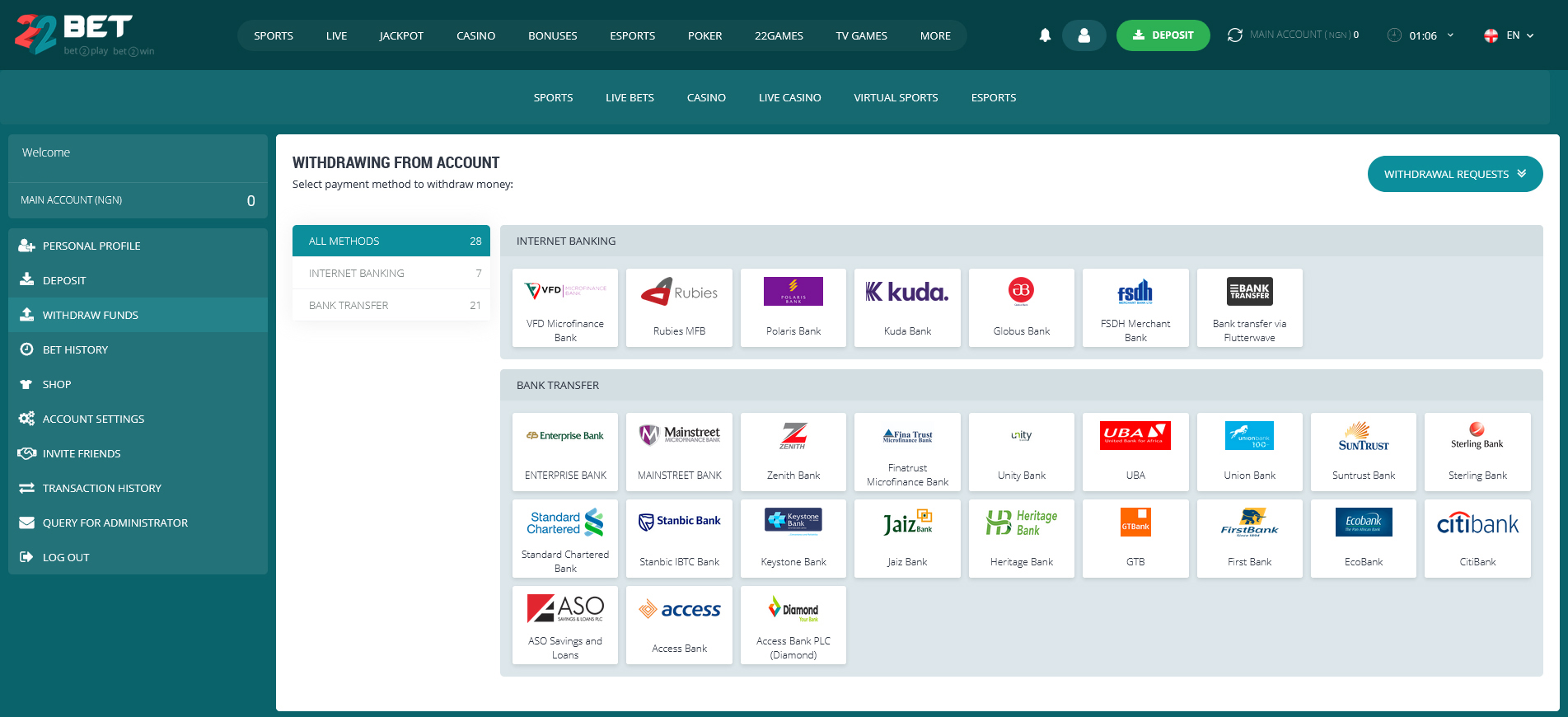
Task: Choose Mainstreet Bank transfer
Action: [x=679, y=452]
